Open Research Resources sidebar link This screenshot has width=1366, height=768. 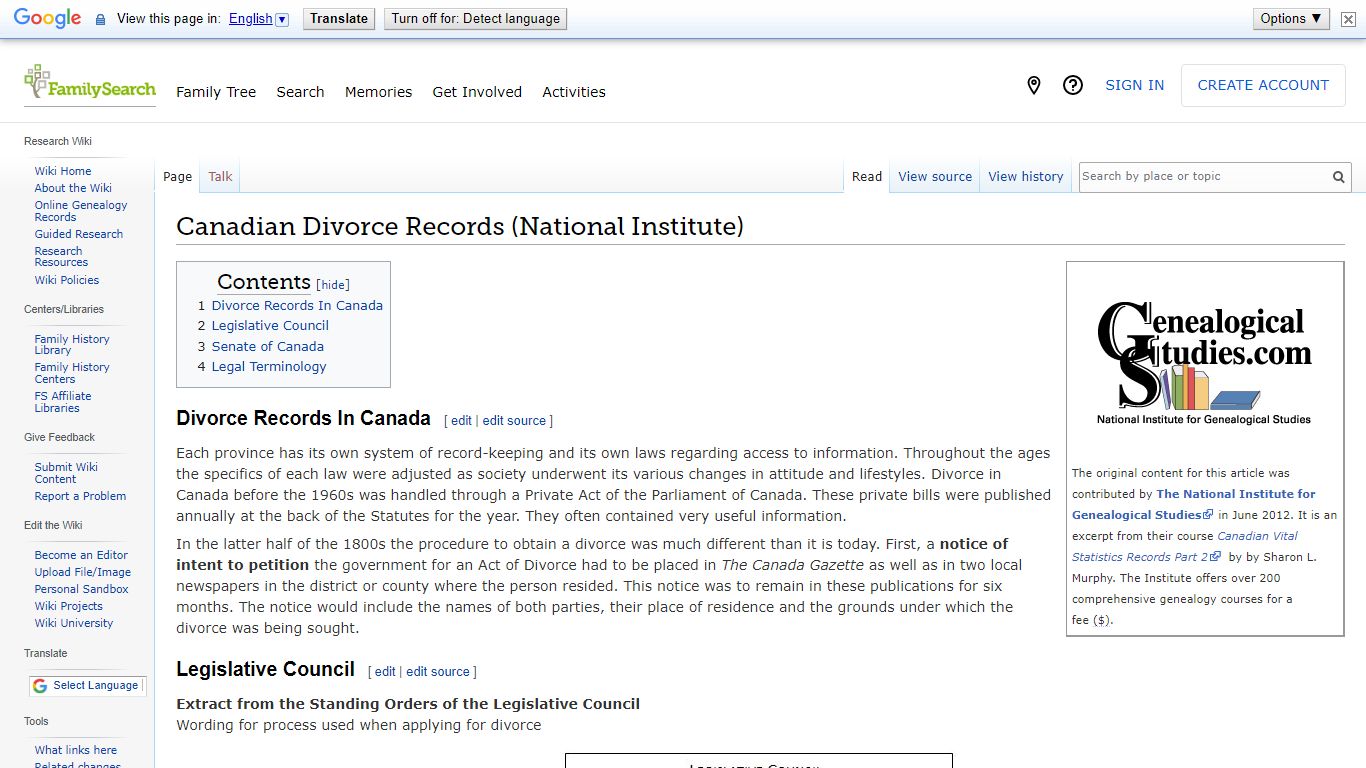[x=61, y=257]
